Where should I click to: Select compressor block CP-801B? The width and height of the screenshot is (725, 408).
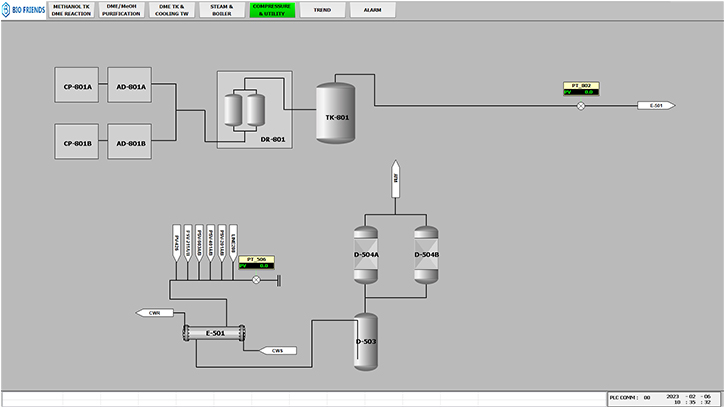click(77, 142)
